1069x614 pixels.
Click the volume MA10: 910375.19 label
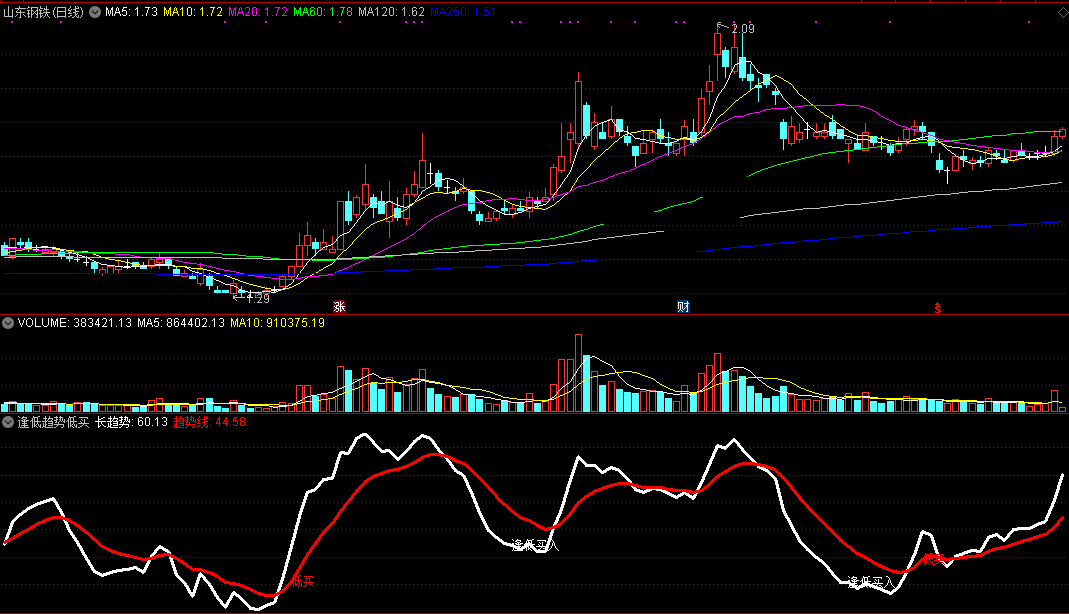[277, 323]
